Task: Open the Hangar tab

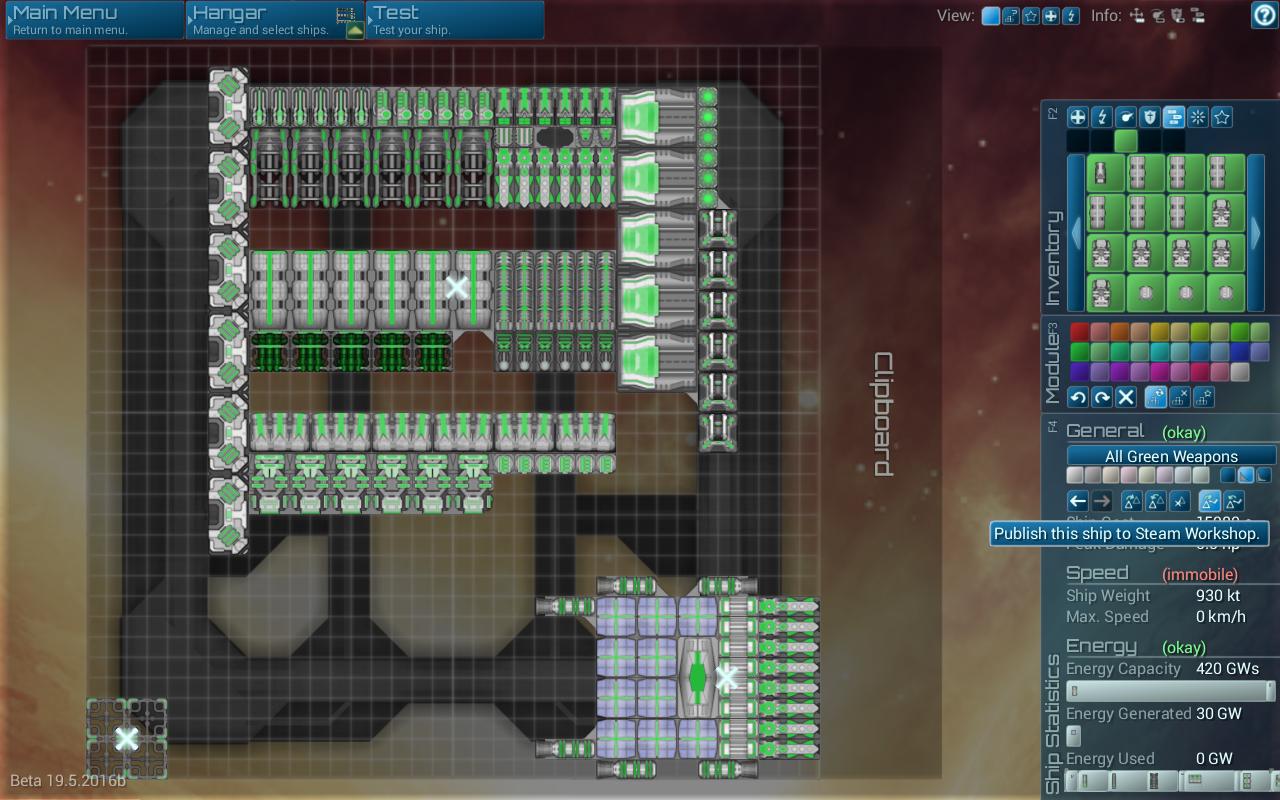Action: 275,20
